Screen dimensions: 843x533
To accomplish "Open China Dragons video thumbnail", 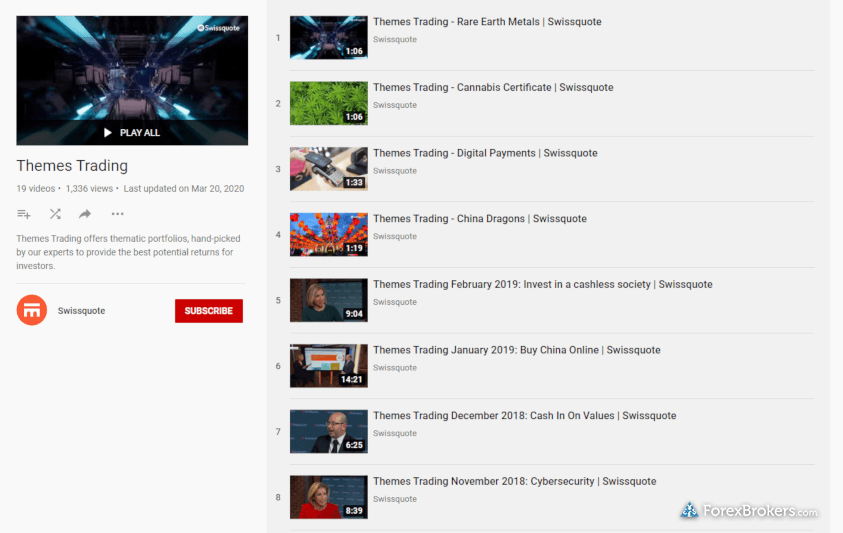I will pyautogui.click(x=329, y=234).
